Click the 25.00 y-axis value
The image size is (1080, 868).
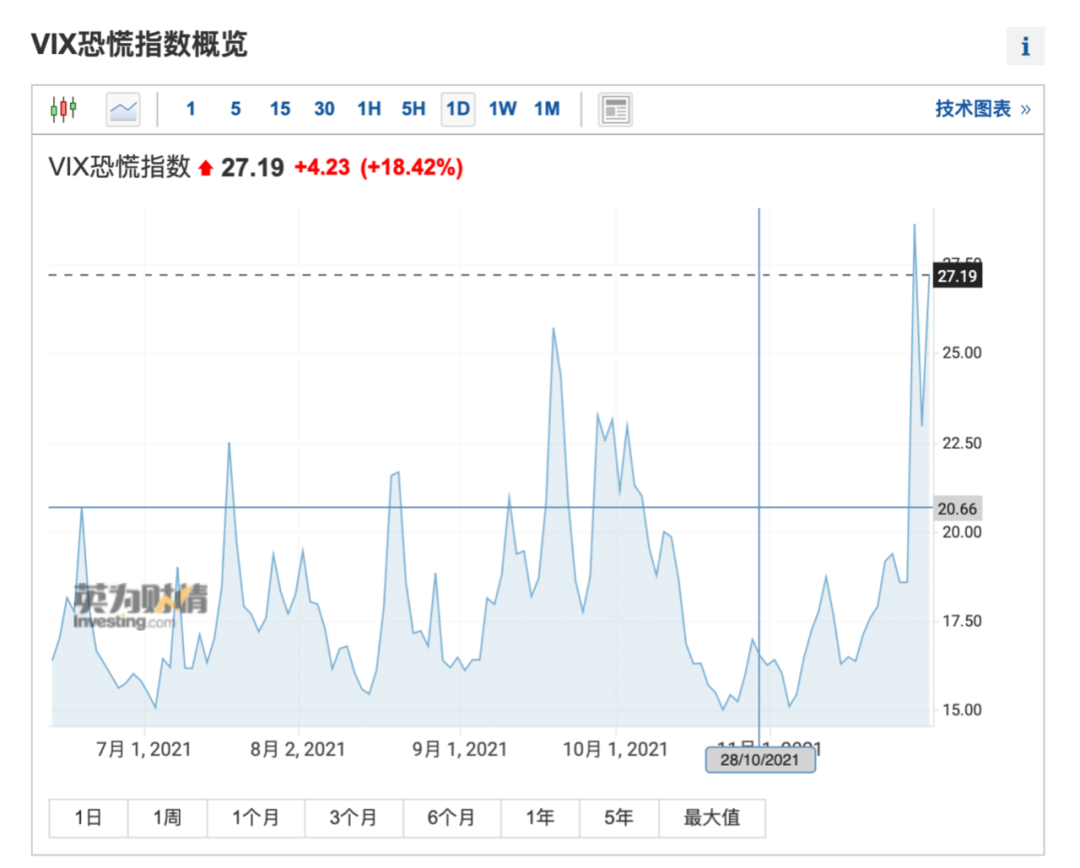[x=962, y=353]
